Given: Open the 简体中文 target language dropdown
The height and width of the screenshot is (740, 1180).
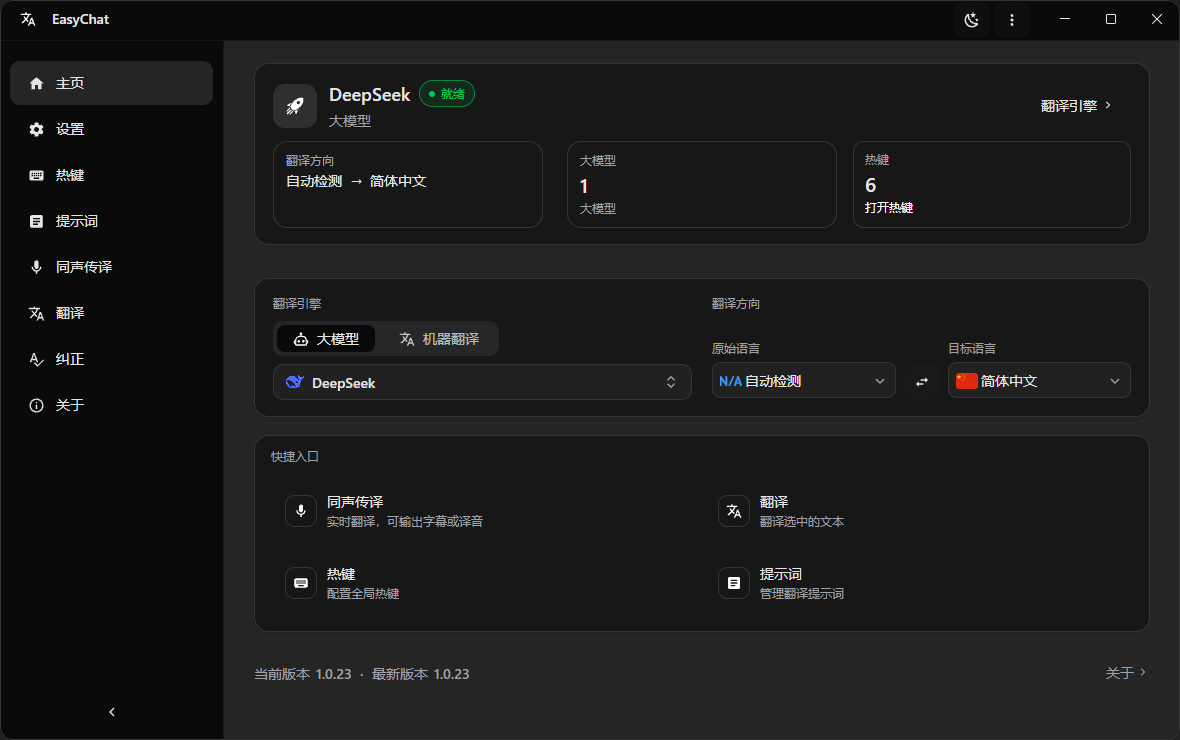Looking at the screenshot, I should [x=1039, y=381].
